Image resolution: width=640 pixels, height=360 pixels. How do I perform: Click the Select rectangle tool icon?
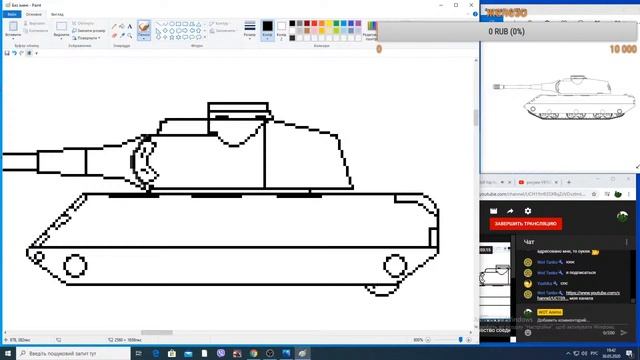pyautogui.click(x=61, y=27)
